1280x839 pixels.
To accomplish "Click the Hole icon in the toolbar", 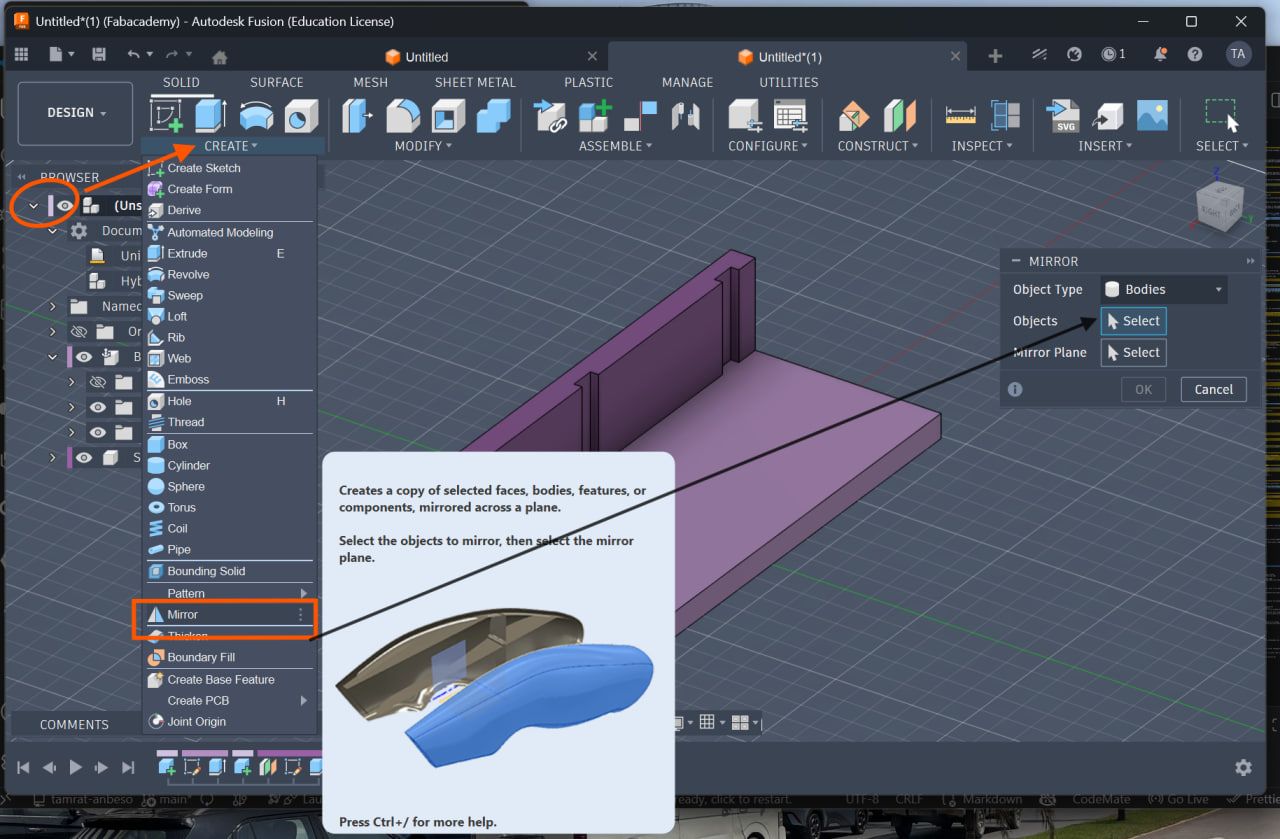I will tap(301, 115).
